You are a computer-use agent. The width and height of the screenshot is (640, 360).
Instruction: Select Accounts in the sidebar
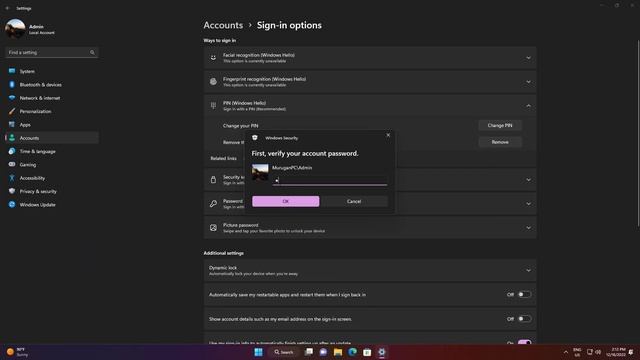tap(51, 138)
